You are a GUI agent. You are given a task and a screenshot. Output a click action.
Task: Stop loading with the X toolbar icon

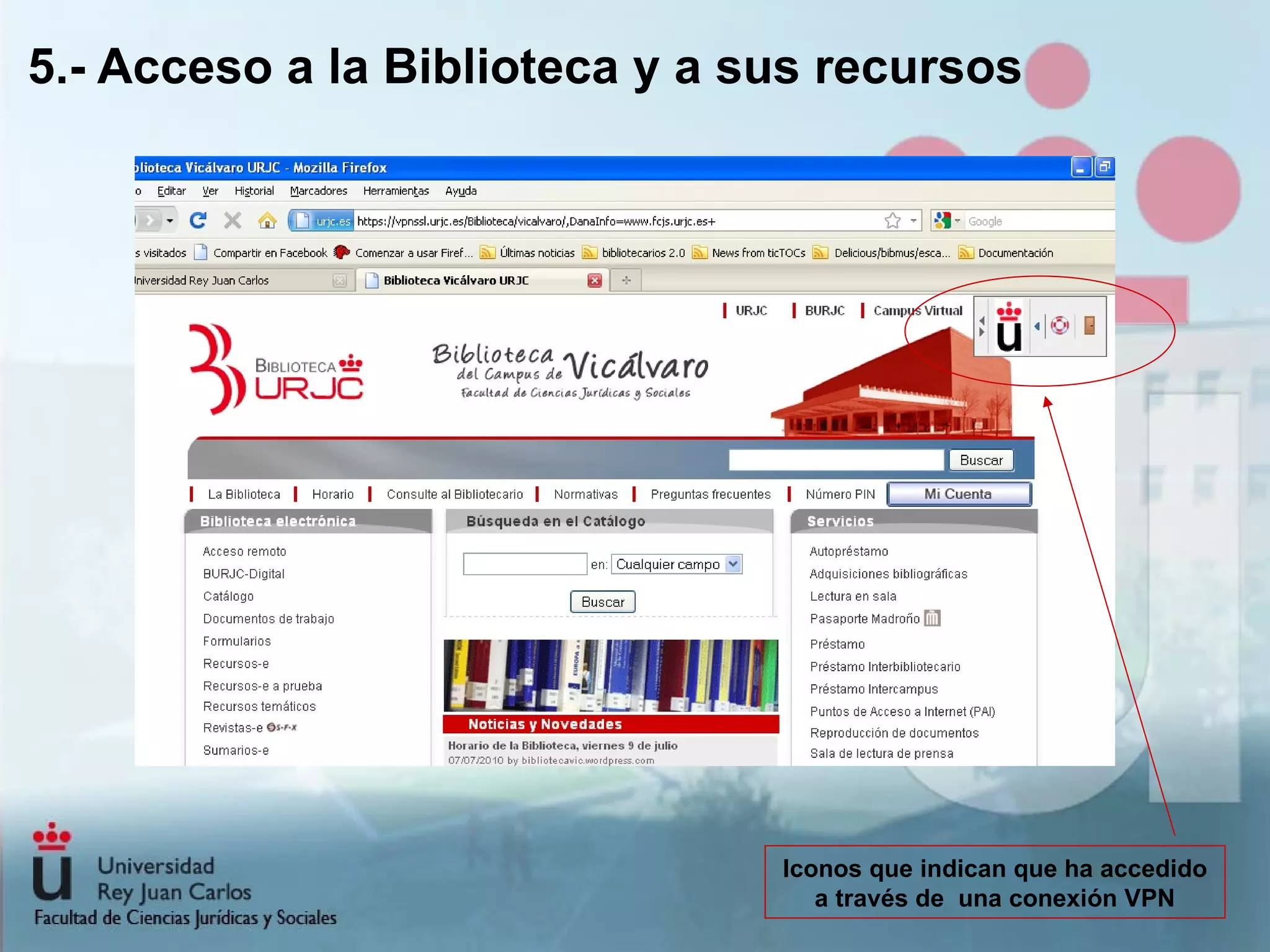click(233, 221)
